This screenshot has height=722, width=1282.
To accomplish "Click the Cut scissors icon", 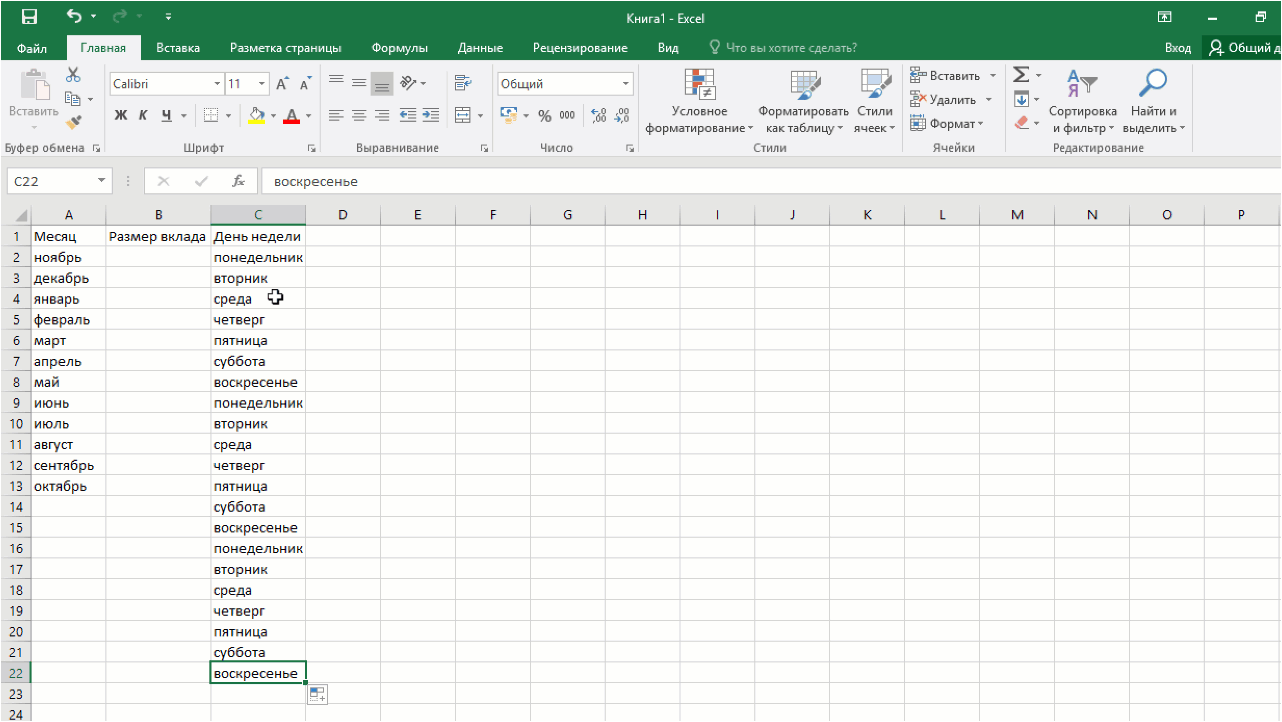I will (x=73, y=75).
